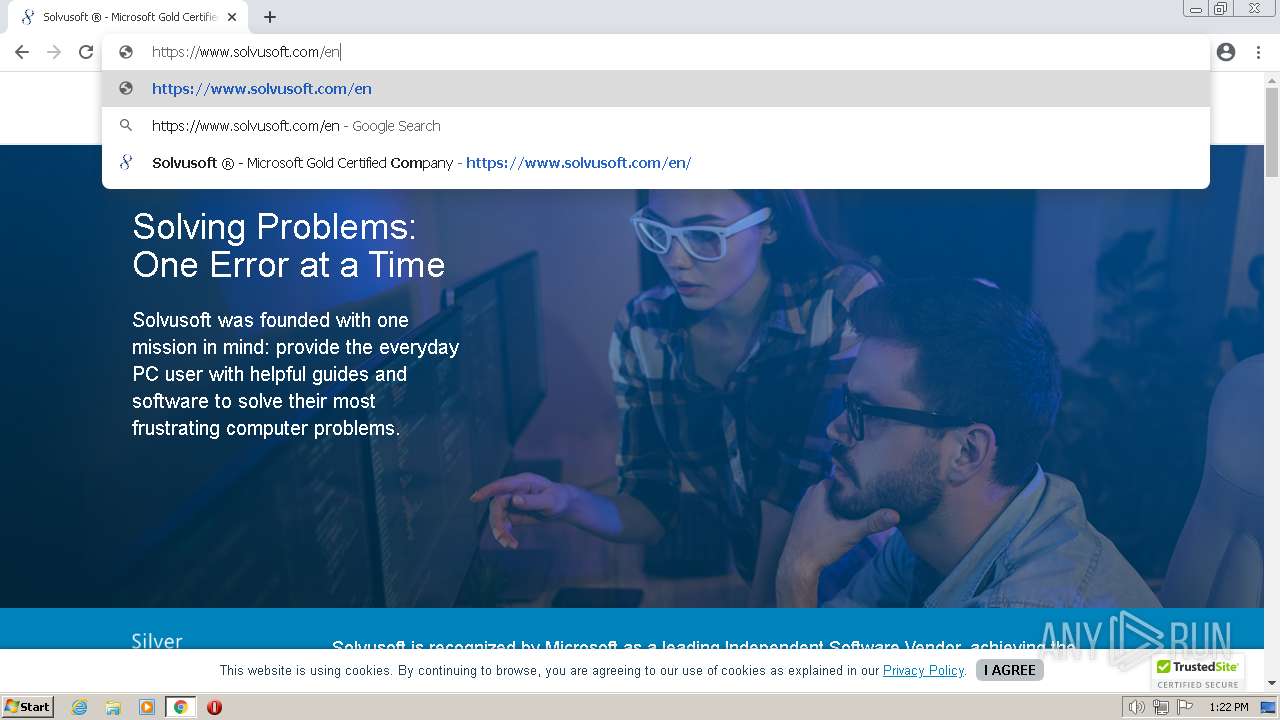
Task: Open the network tray icon
Action: click(x=1161, y=707)
